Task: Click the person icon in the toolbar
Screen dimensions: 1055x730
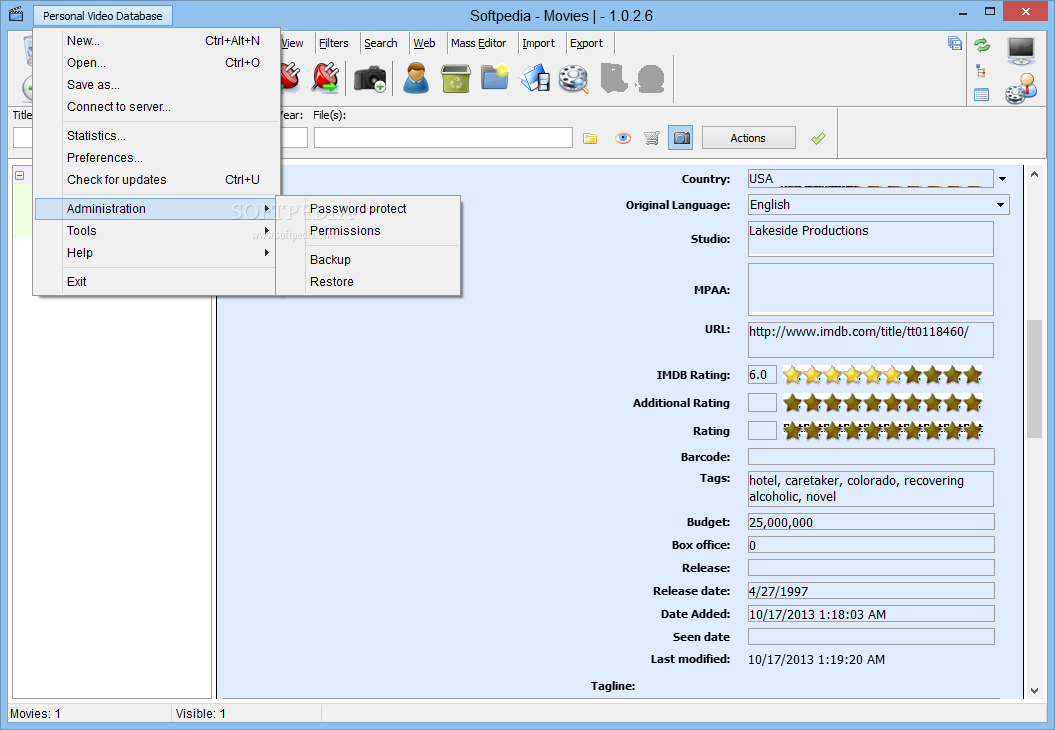Action: click(x=416, y=78)
